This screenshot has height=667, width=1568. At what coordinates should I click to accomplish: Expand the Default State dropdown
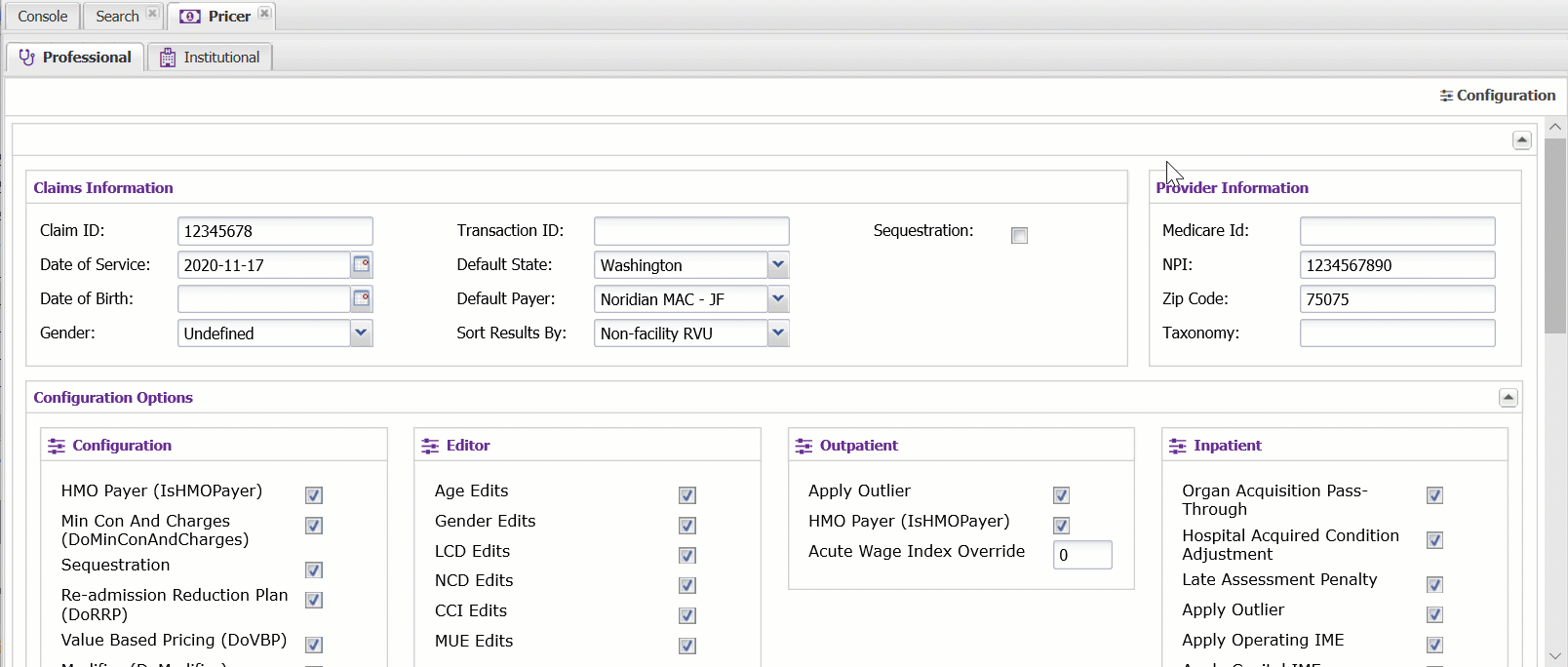(777, 264)
